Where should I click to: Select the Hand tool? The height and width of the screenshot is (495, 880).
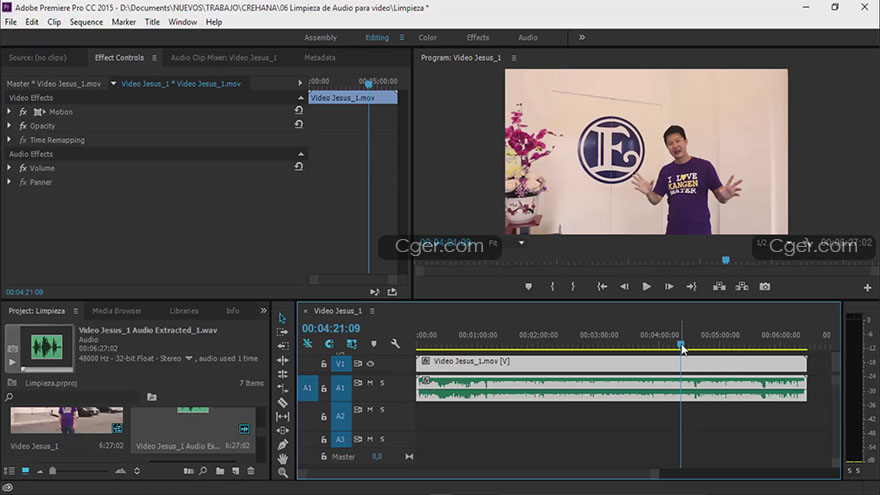tap(282, 459)
